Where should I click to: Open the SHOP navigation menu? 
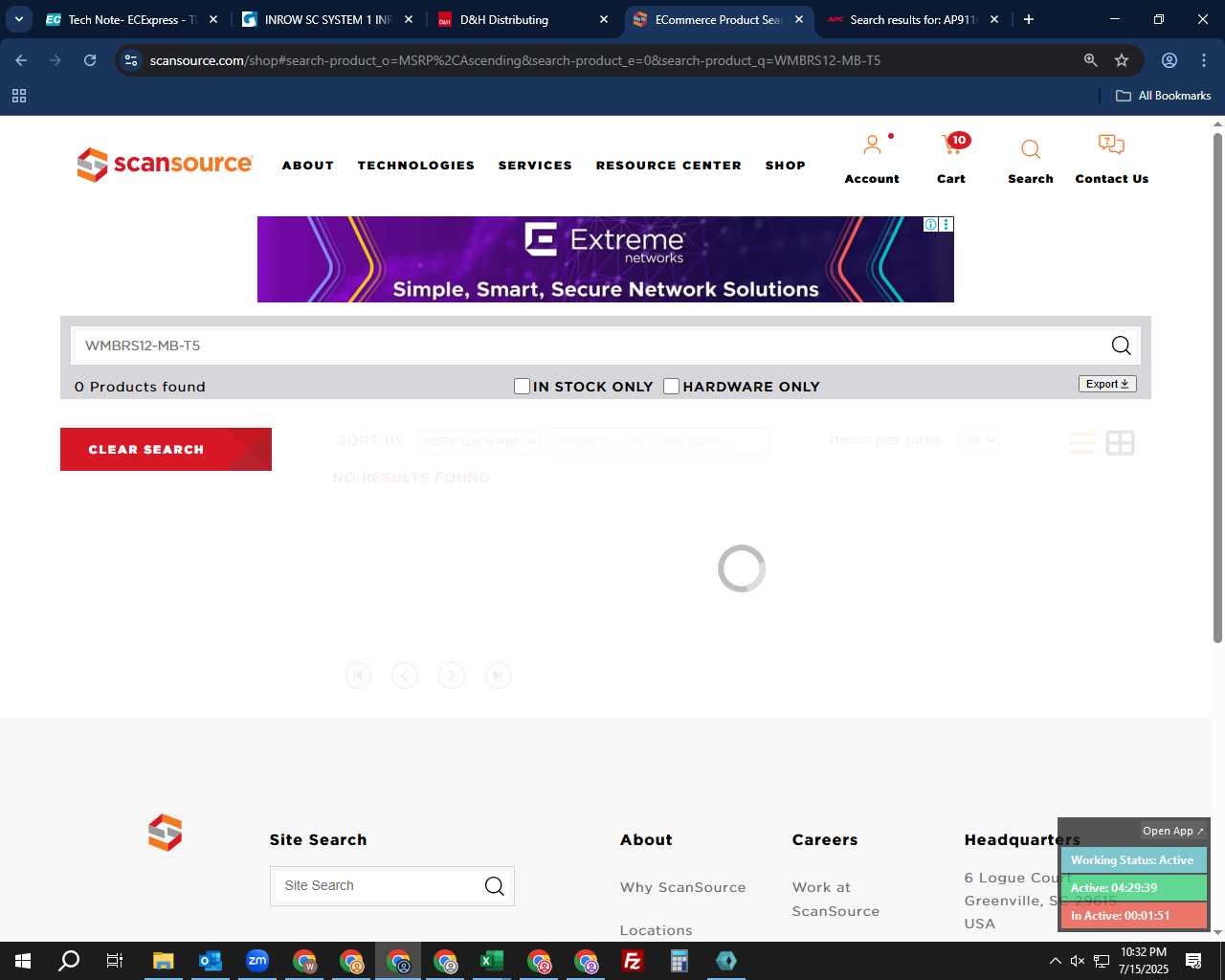point(786,166)
